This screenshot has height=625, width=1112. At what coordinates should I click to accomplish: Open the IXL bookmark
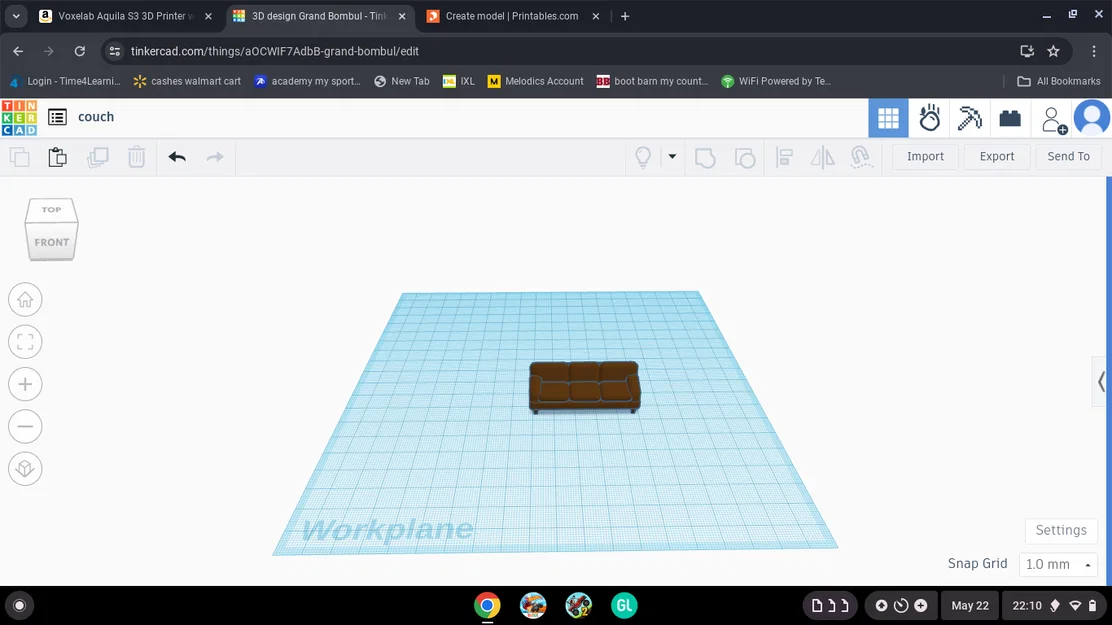tap(459, 82)
